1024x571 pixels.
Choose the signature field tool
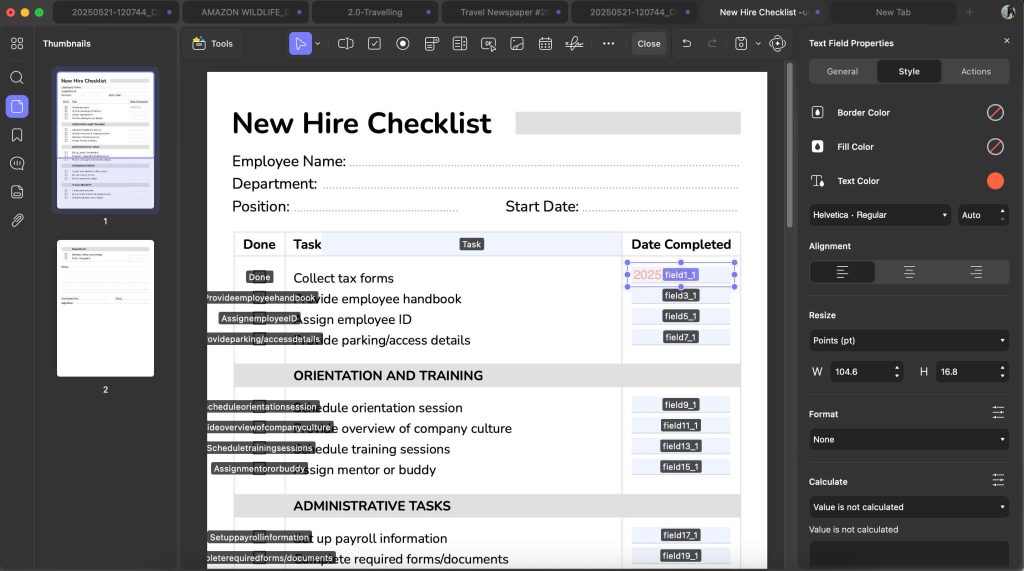click(574, 44)
